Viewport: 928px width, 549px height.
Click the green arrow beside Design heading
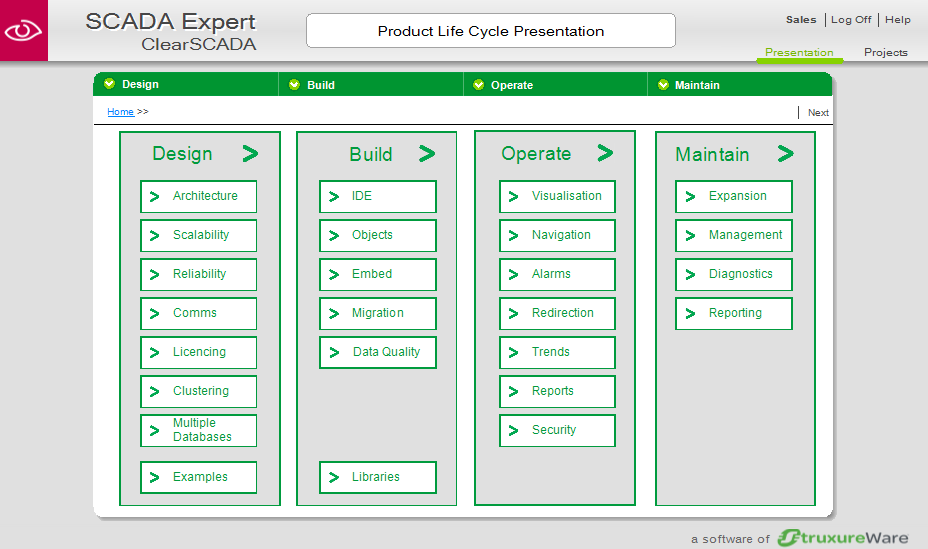click(x=250, y=154)
